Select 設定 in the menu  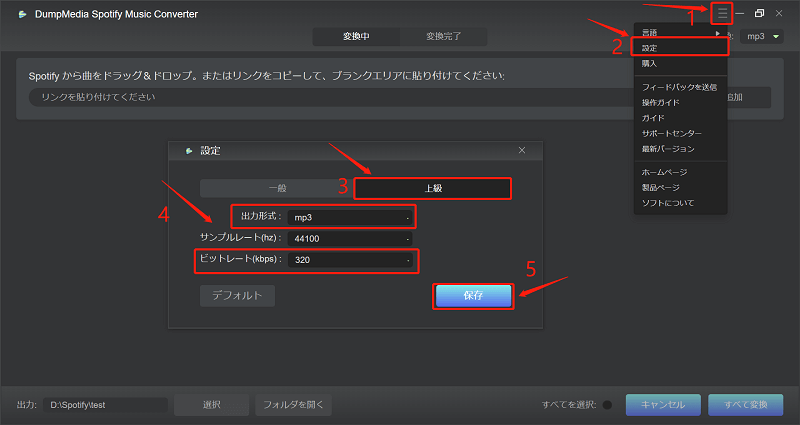click(x=681, y=48)
